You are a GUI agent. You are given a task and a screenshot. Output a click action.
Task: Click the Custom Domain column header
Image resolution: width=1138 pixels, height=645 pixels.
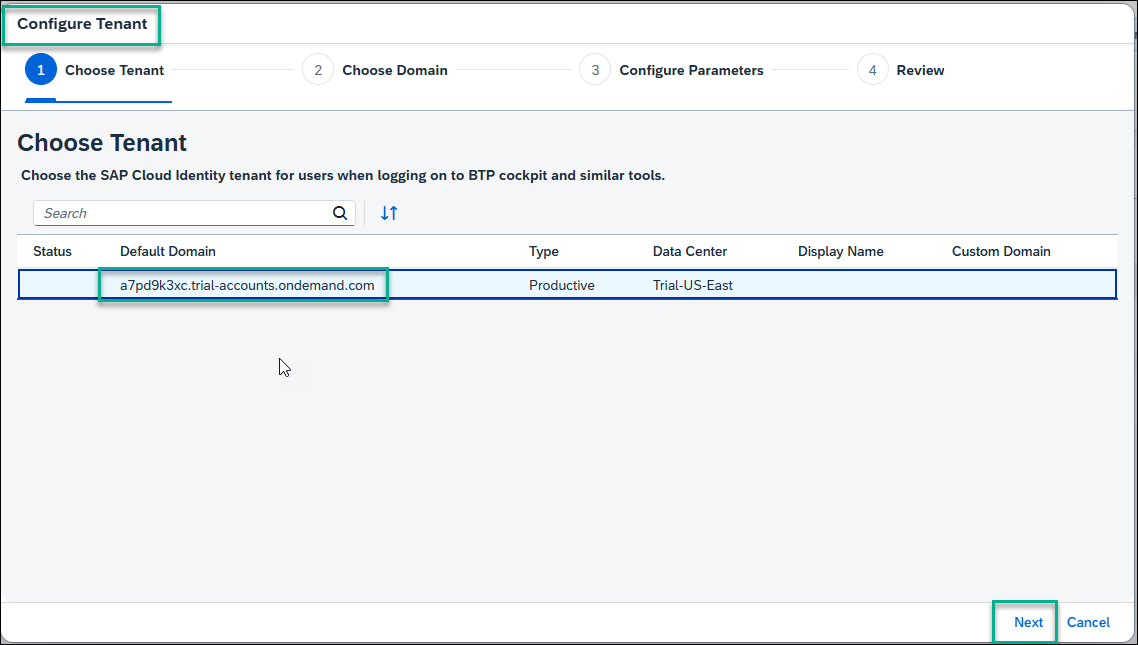point(1001,252)
